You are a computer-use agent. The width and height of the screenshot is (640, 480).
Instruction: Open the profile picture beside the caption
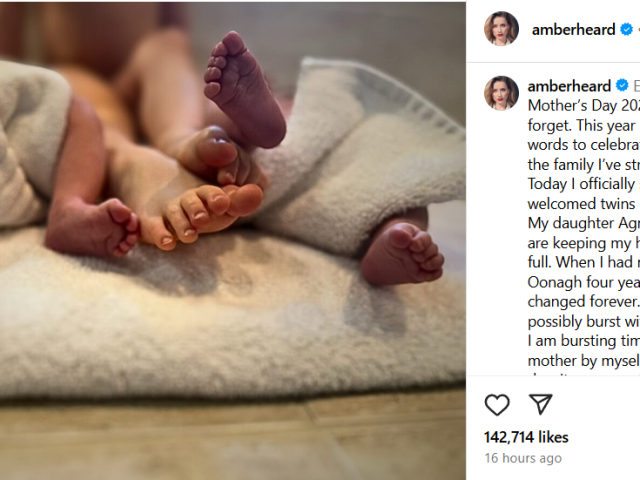pos(501,92)
